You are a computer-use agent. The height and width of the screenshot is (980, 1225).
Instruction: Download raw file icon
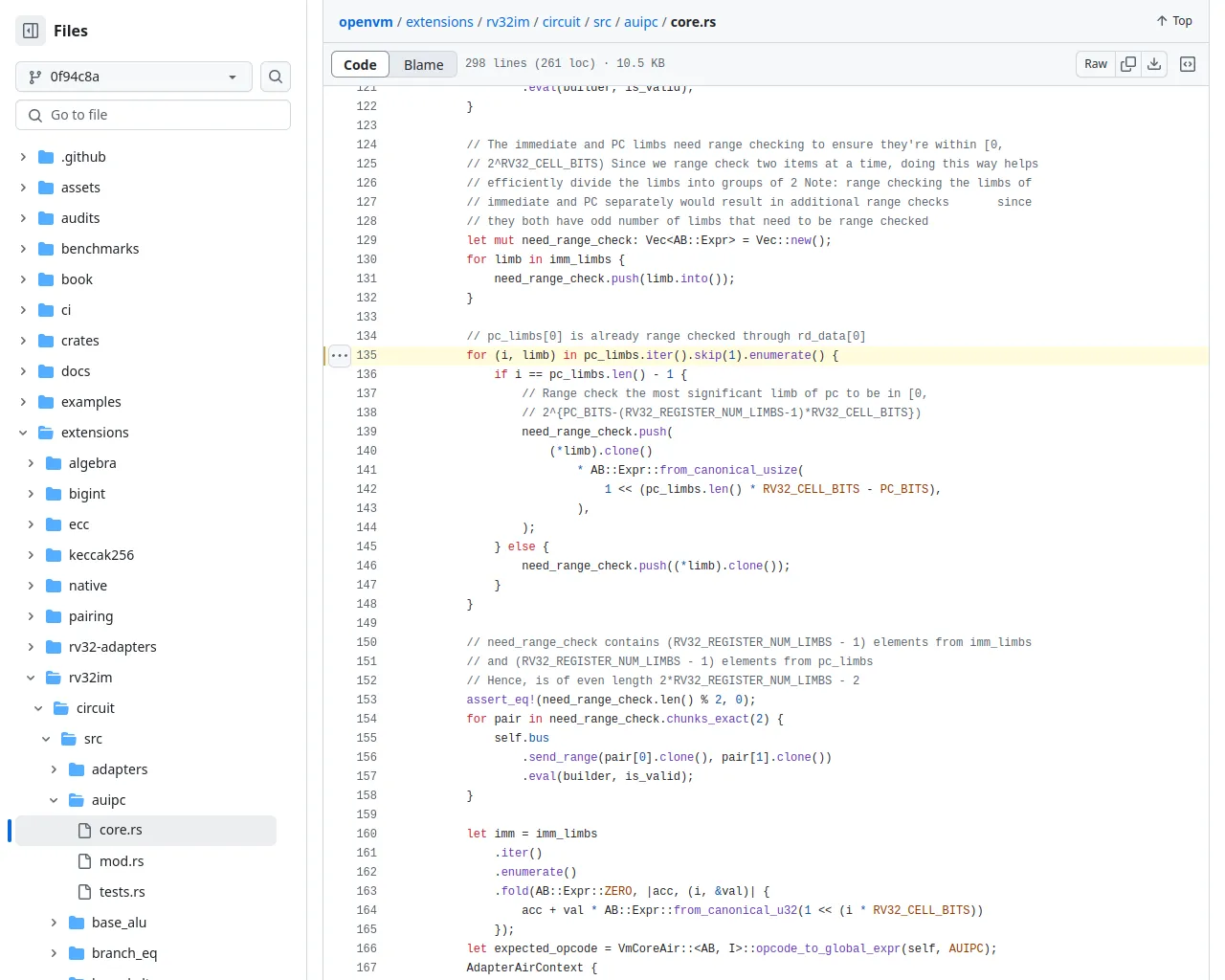point(1154,64)
